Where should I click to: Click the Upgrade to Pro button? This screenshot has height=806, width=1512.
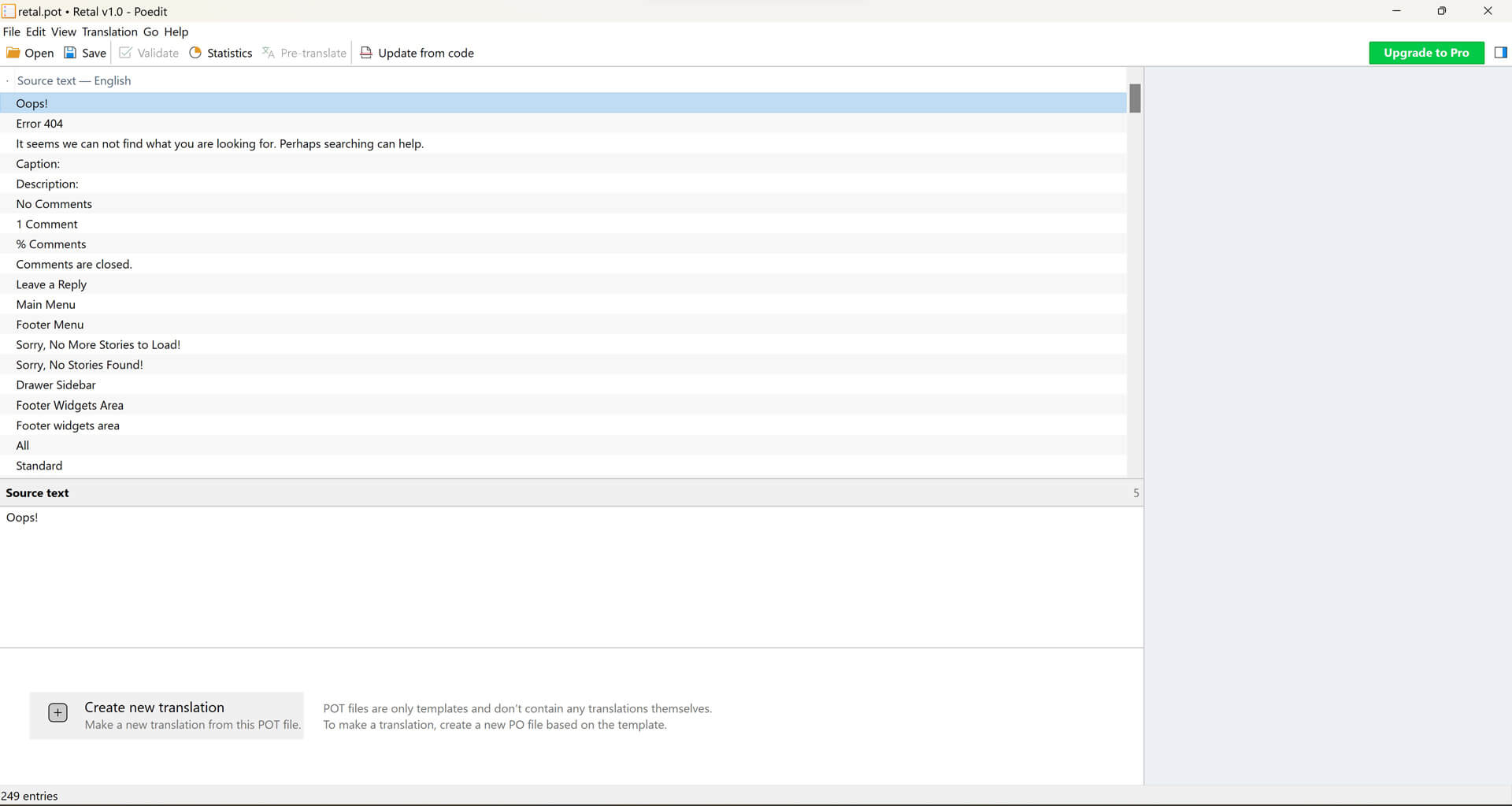[1426, 53]
